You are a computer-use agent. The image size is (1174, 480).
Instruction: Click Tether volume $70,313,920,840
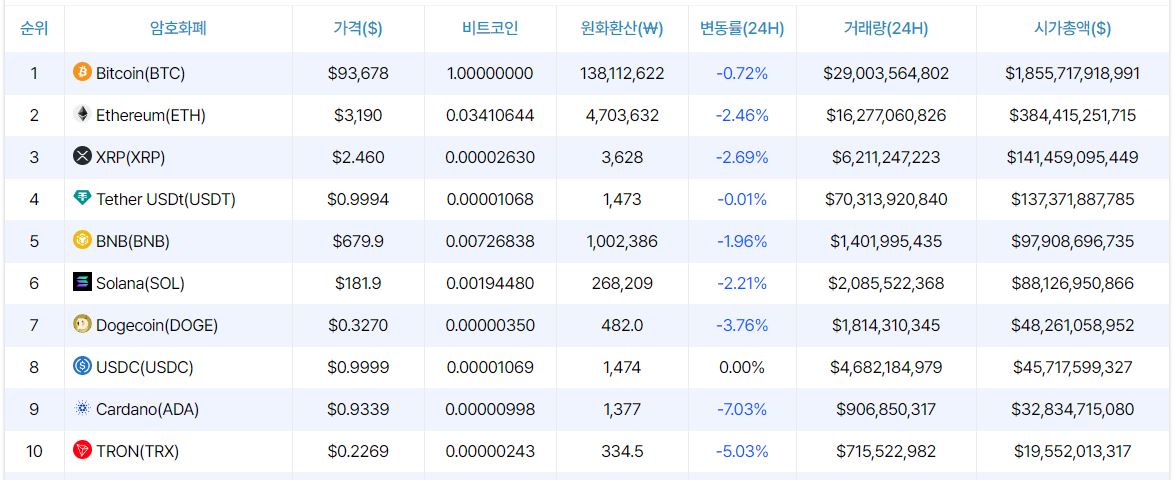(886, 199)
